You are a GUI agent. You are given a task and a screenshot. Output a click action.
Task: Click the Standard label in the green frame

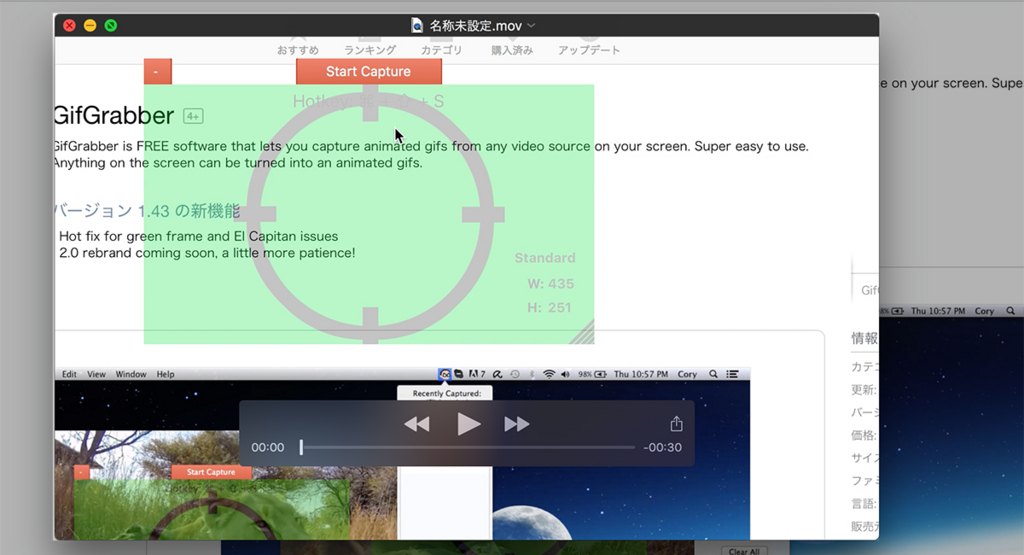(545, 258)
